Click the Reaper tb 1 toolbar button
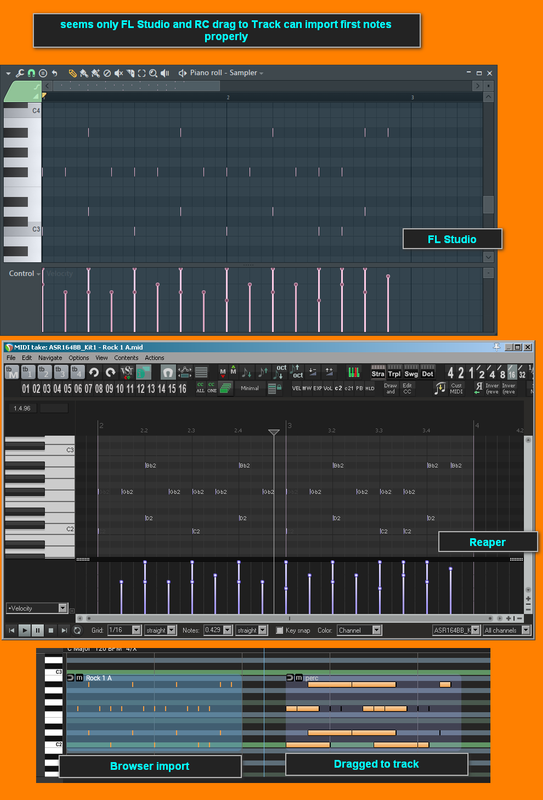 [28, 372]
